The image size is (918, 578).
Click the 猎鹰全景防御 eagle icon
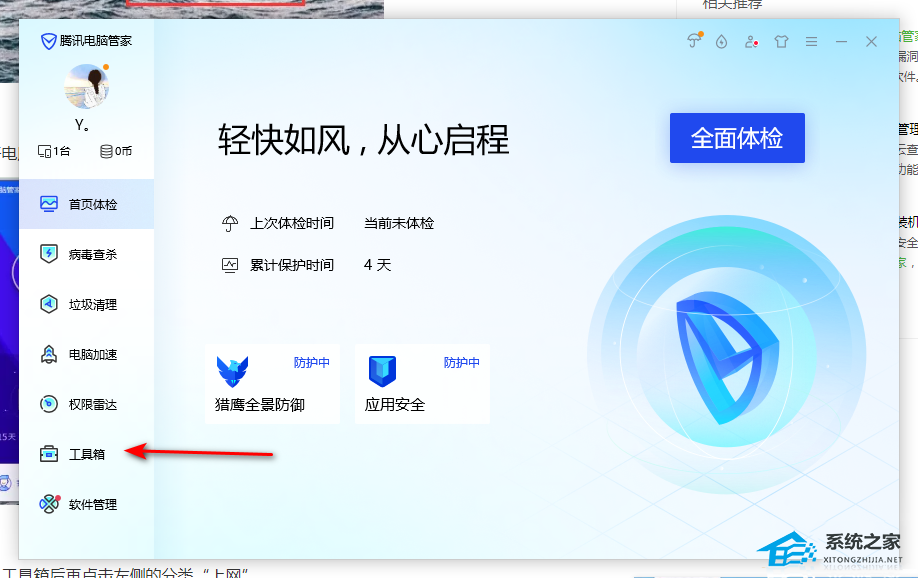click(x=232, y=371)
